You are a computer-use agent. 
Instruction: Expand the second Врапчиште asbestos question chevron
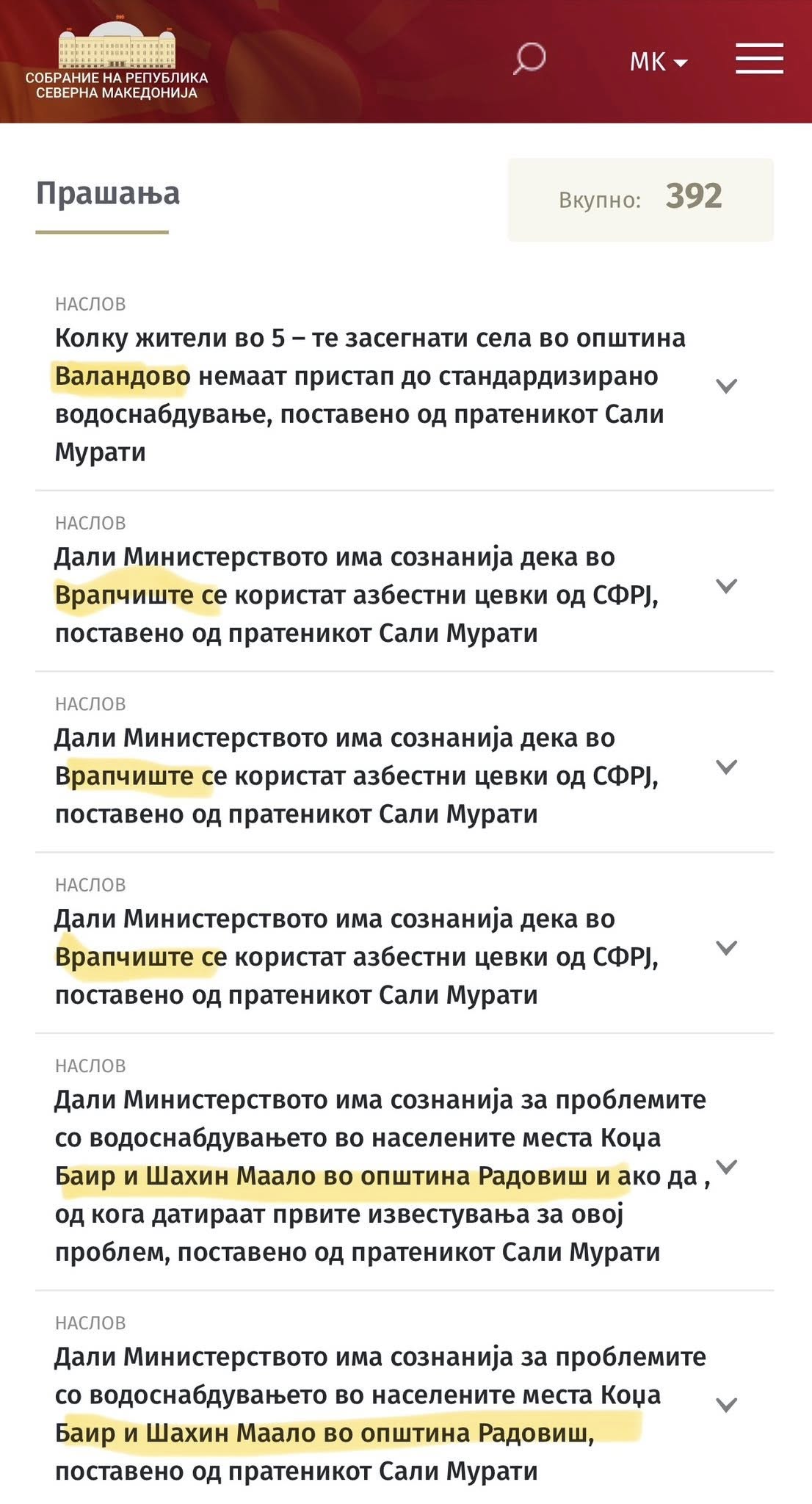[x=726, y=767]
